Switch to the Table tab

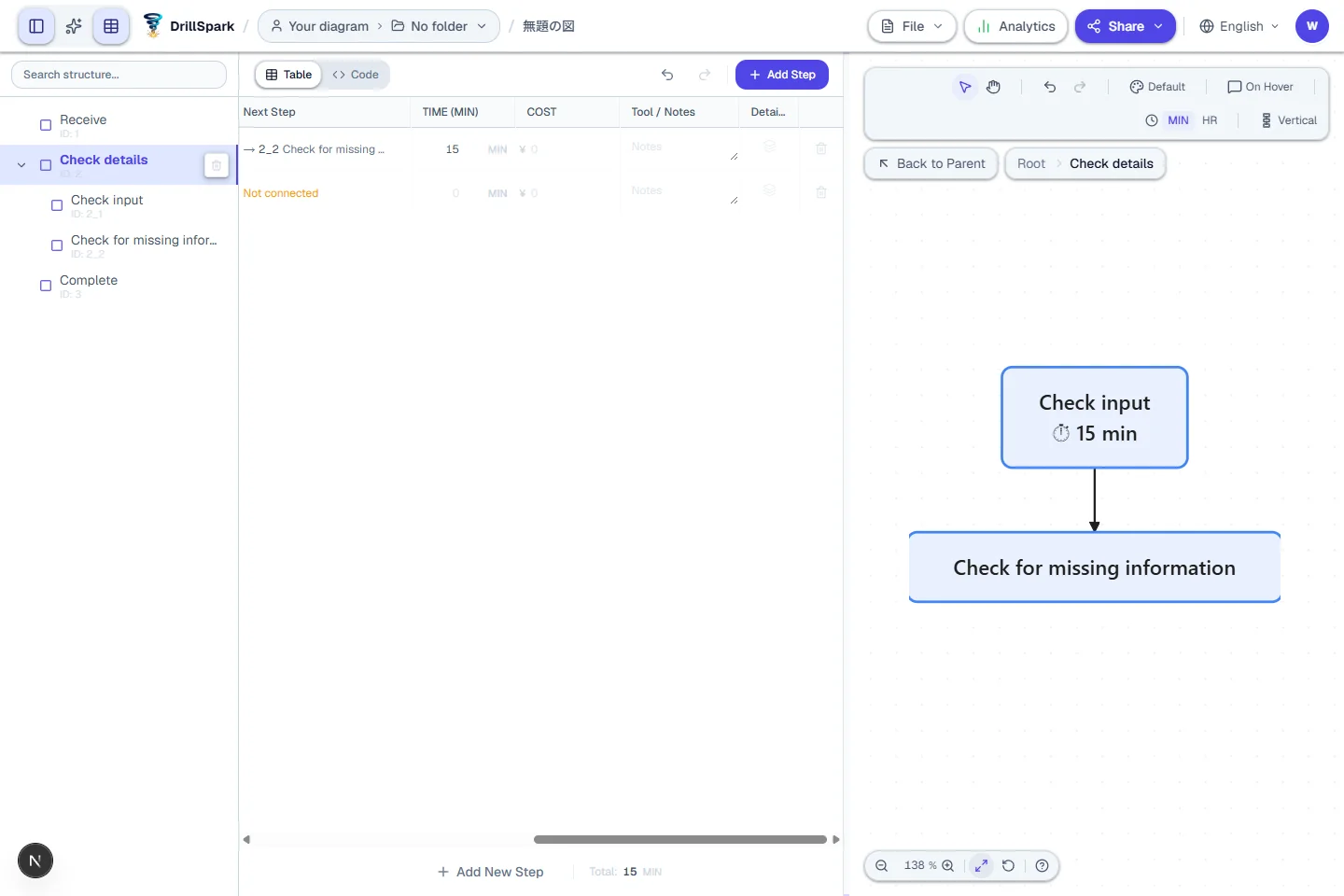point(288,75)
